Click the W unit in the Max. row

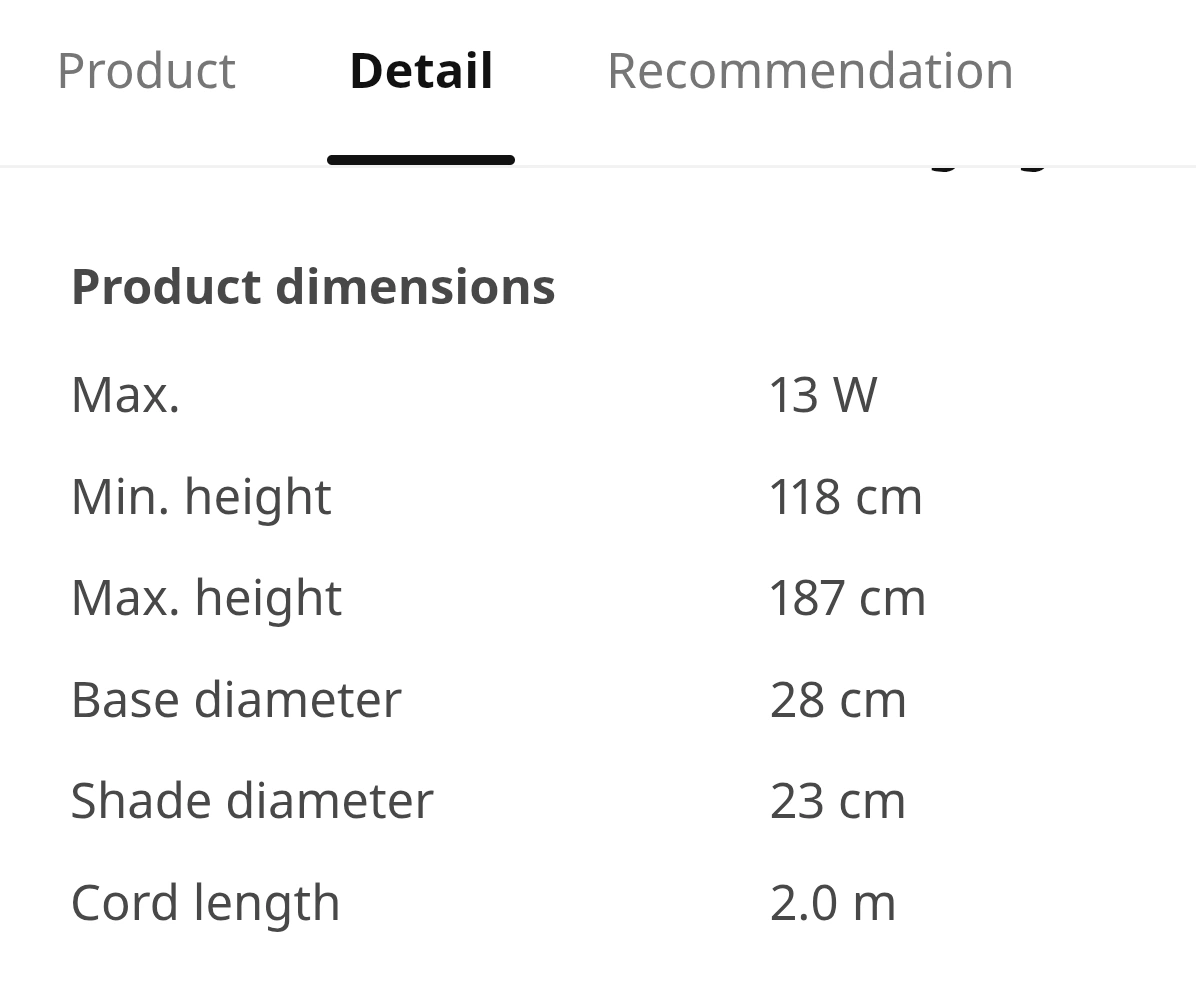click(855, 394)
